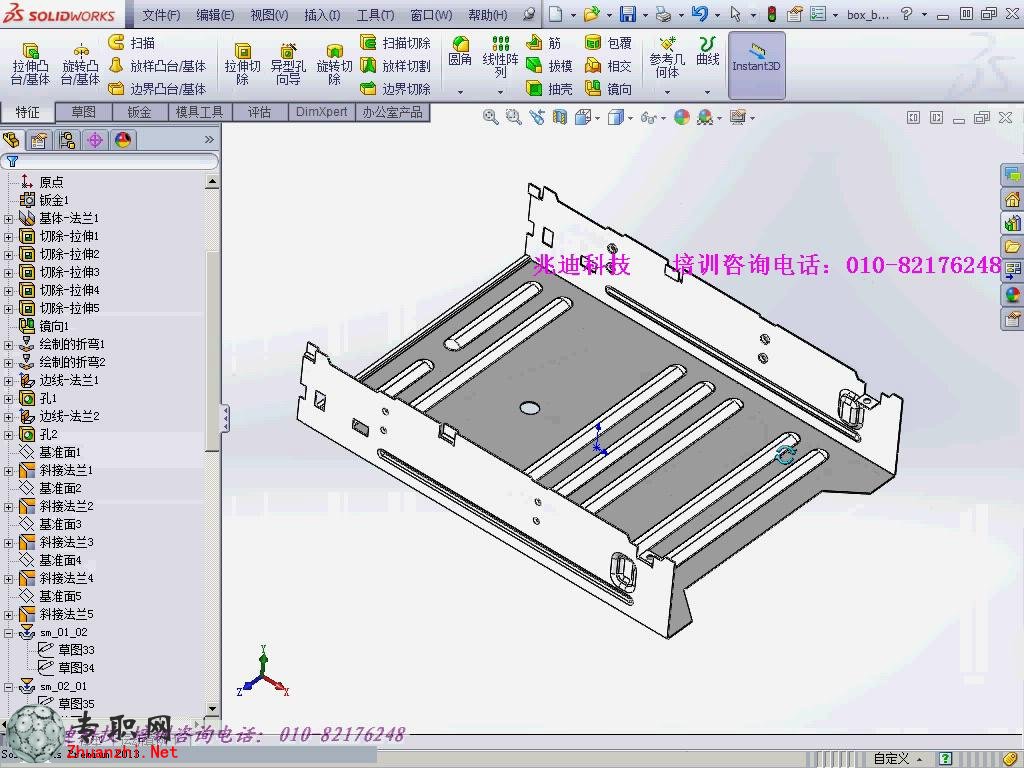Open the Hole Wizard (异型孔向导)

pos(288,65)
